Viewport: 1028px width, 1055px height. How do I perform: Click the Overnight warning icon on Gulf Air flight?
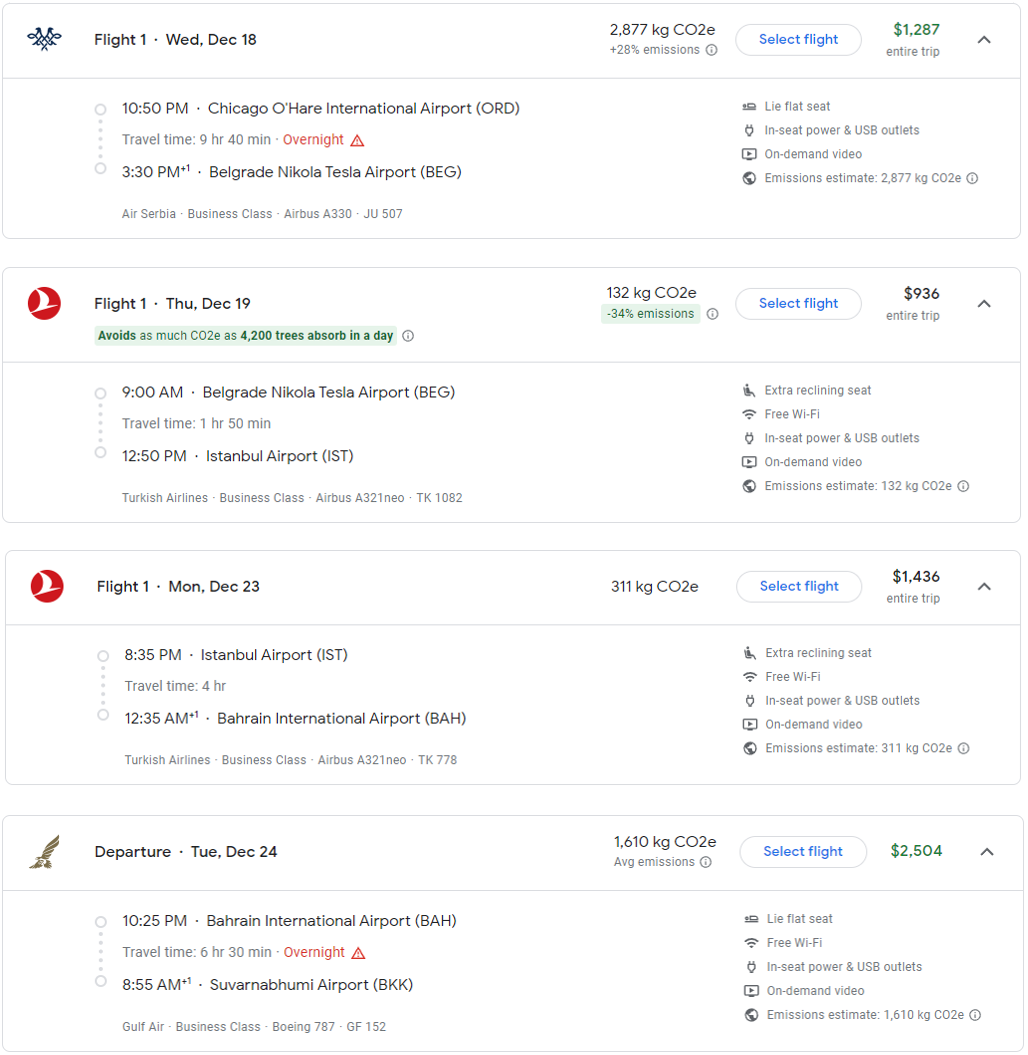pos(358,953)
